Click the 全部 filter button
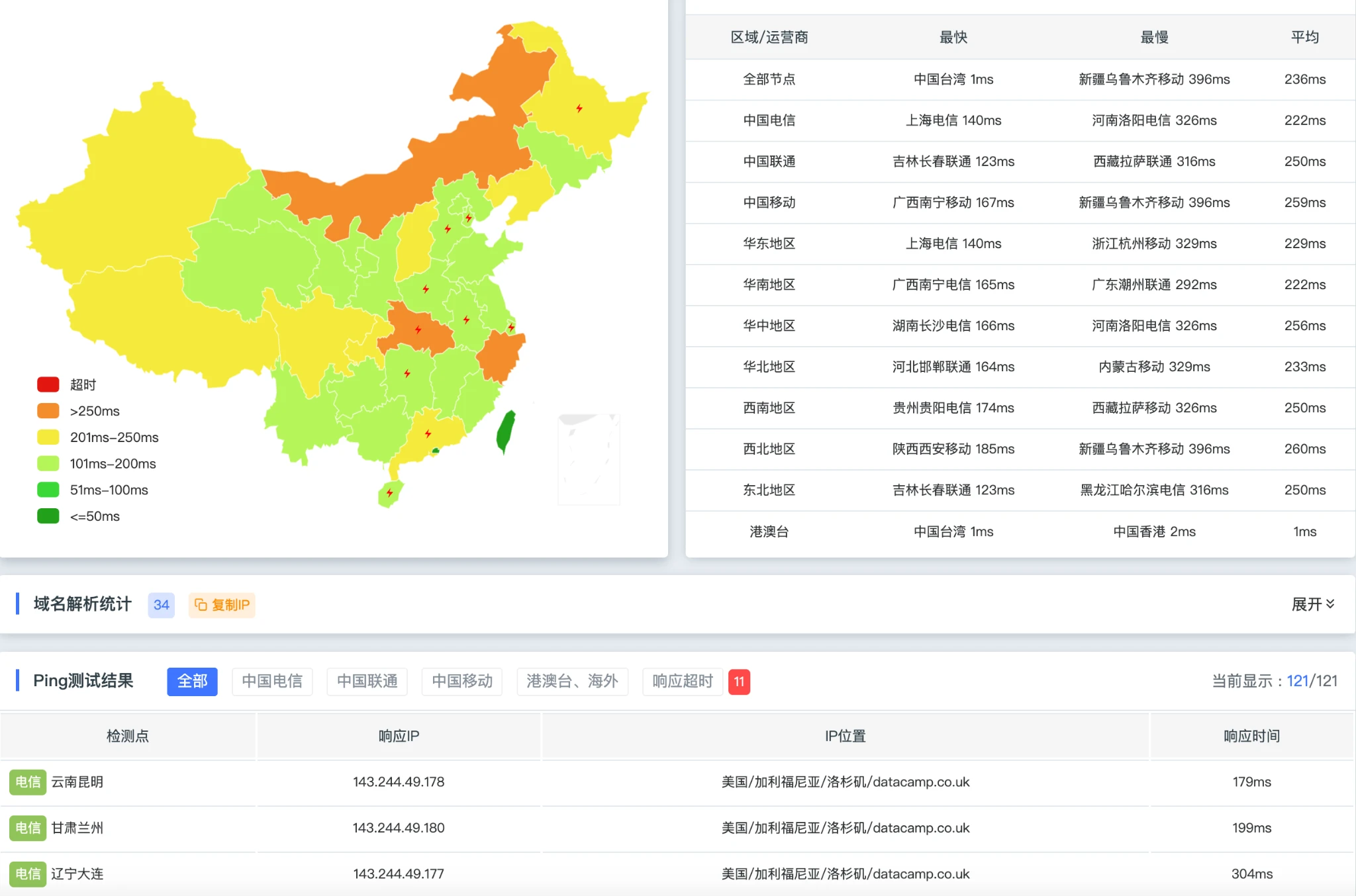The height and width of the screenshot is (896, 1356). tap(192, 682)
